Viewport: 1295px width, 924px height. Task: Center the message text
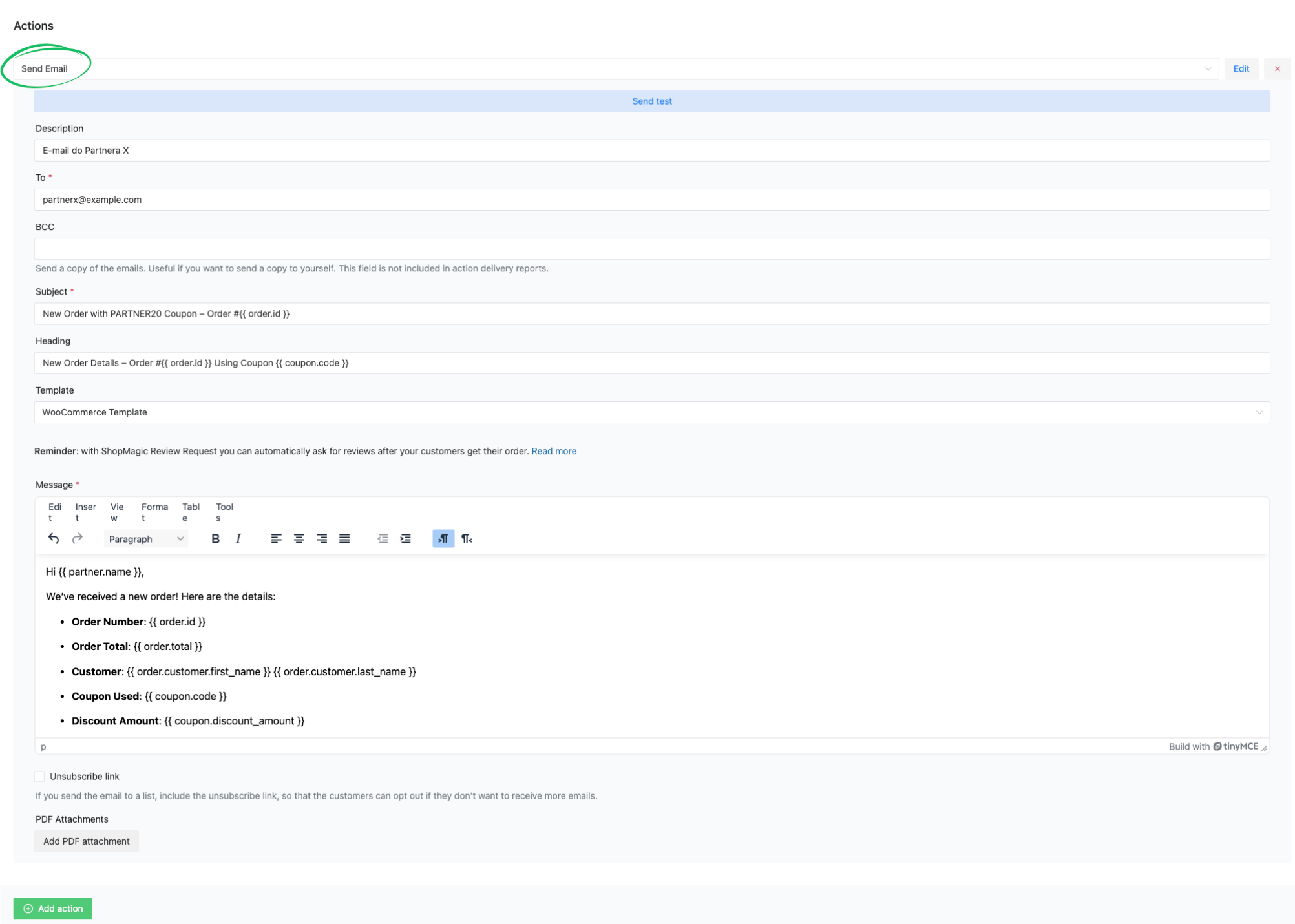click(x=299, y=538)
